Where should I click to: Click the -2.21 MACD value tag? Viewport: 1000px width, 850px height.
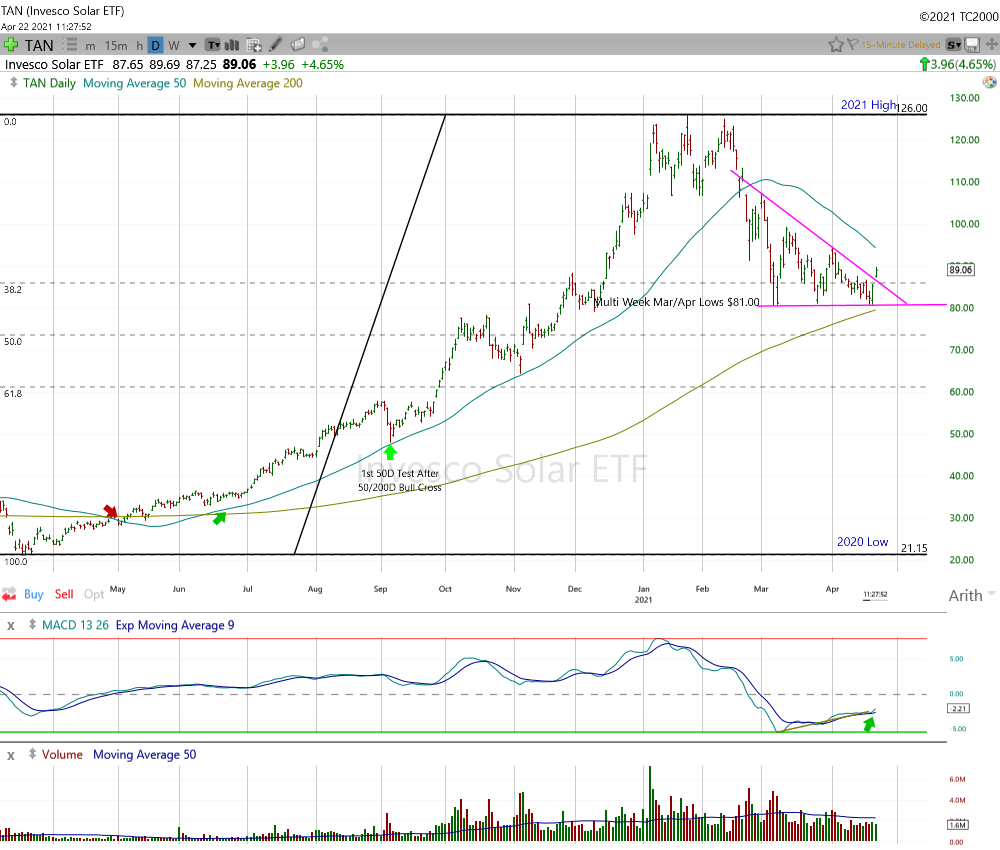(x=959, y=708)
